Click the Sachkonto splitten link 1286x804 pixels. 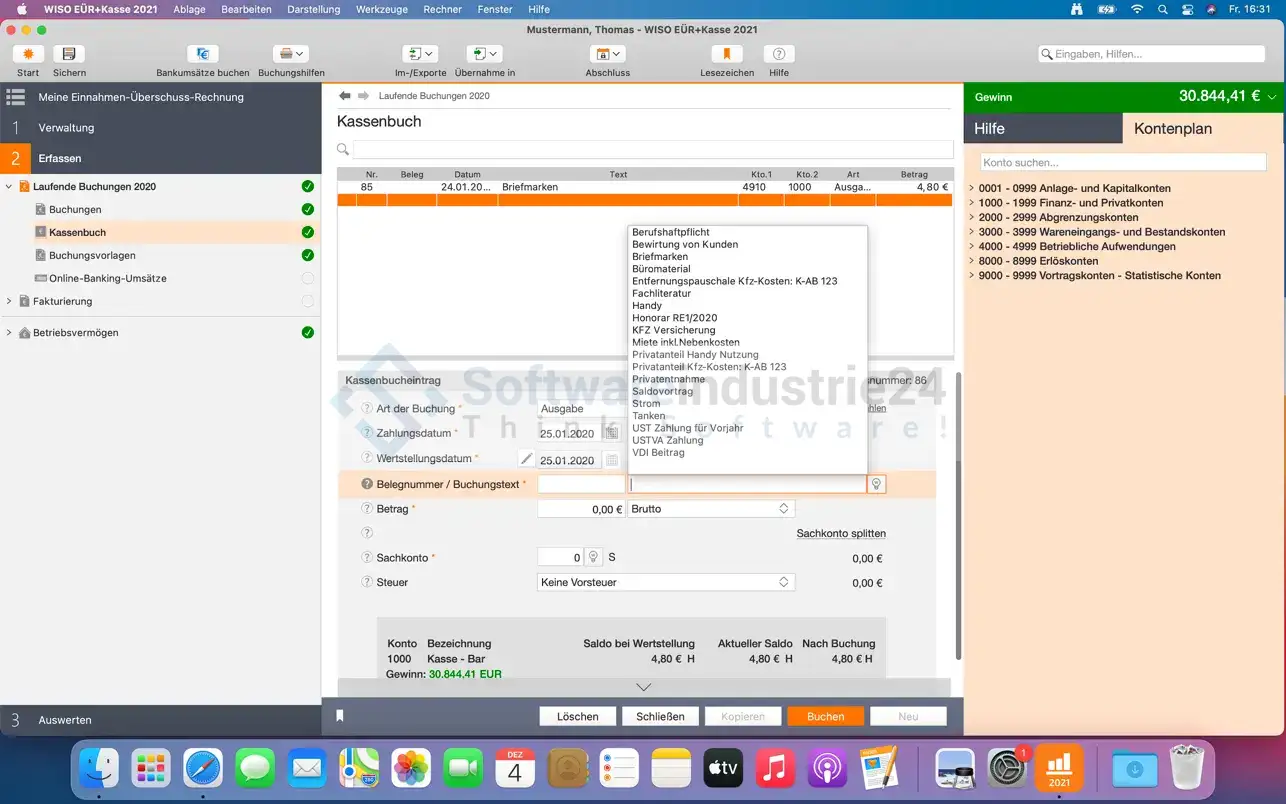840,534
